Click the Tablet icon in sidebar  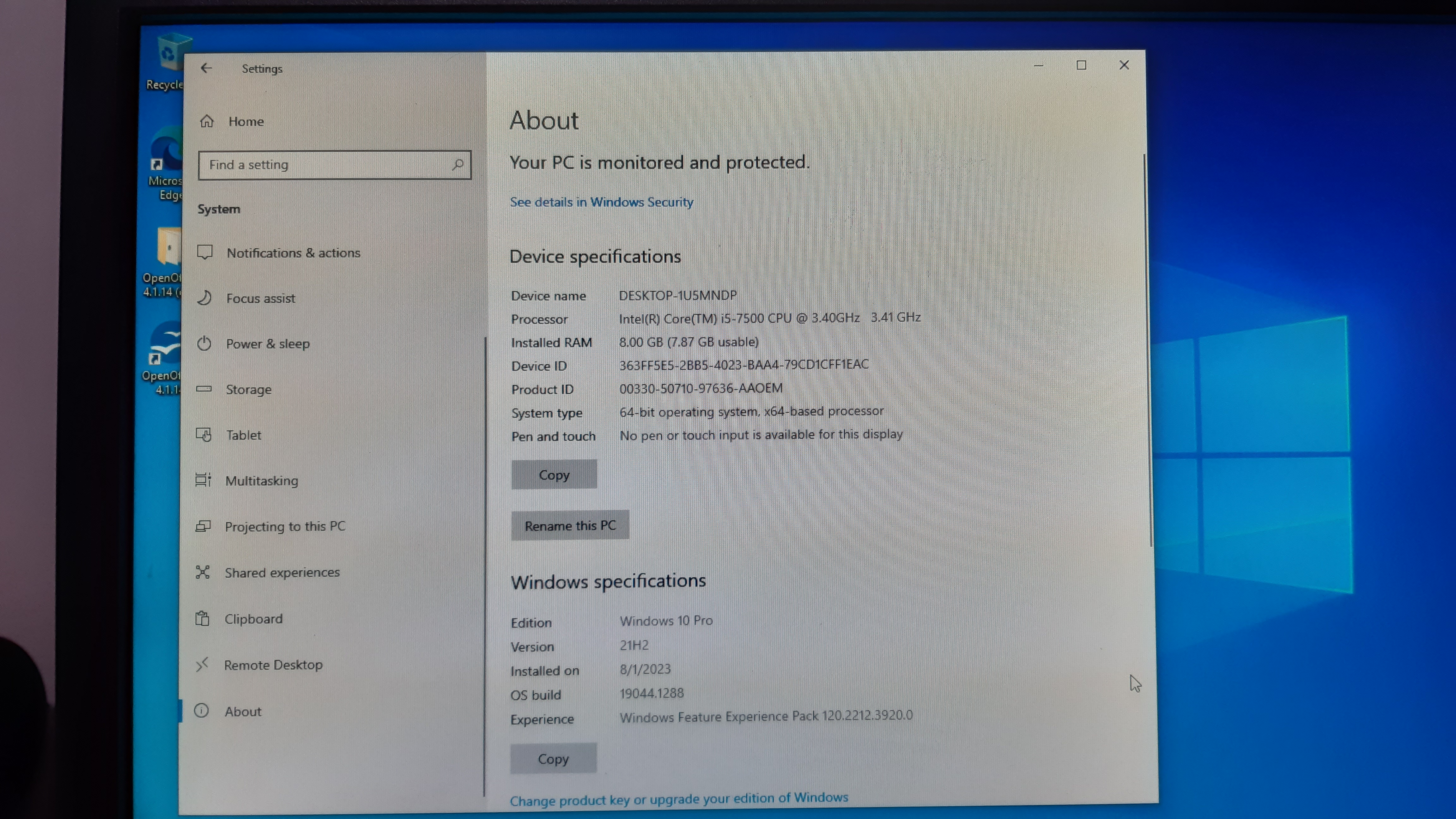click(203, 435)
